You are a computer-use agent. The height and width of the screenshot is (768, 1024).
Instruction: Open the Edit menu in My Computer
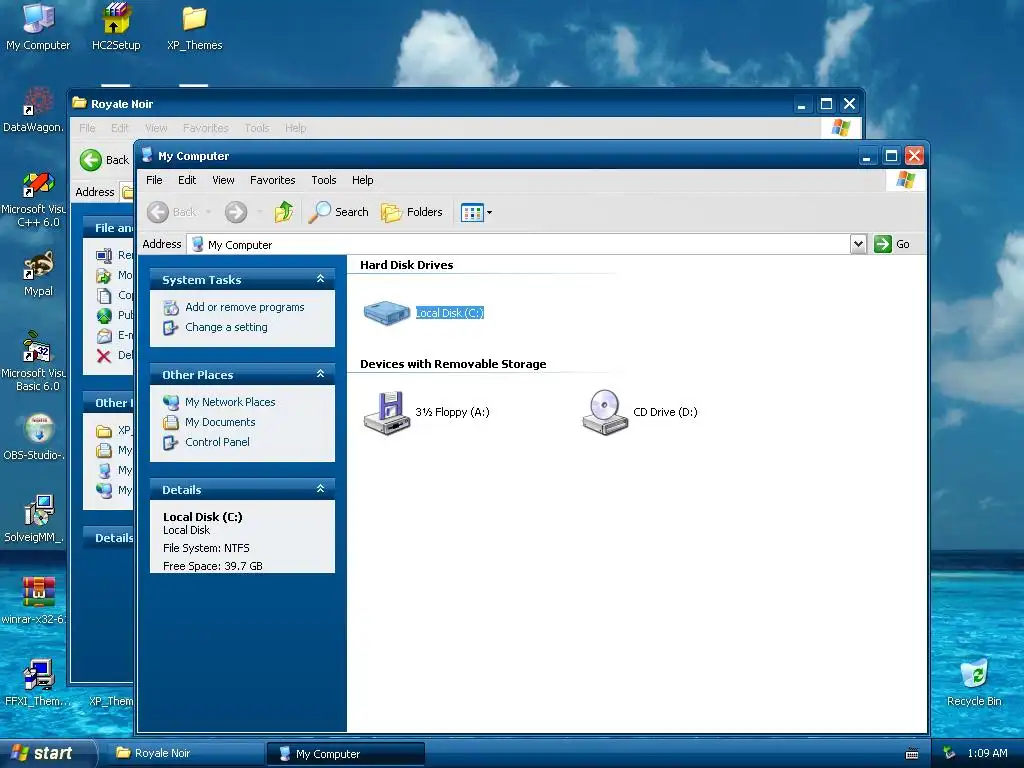tap(187, 180)
